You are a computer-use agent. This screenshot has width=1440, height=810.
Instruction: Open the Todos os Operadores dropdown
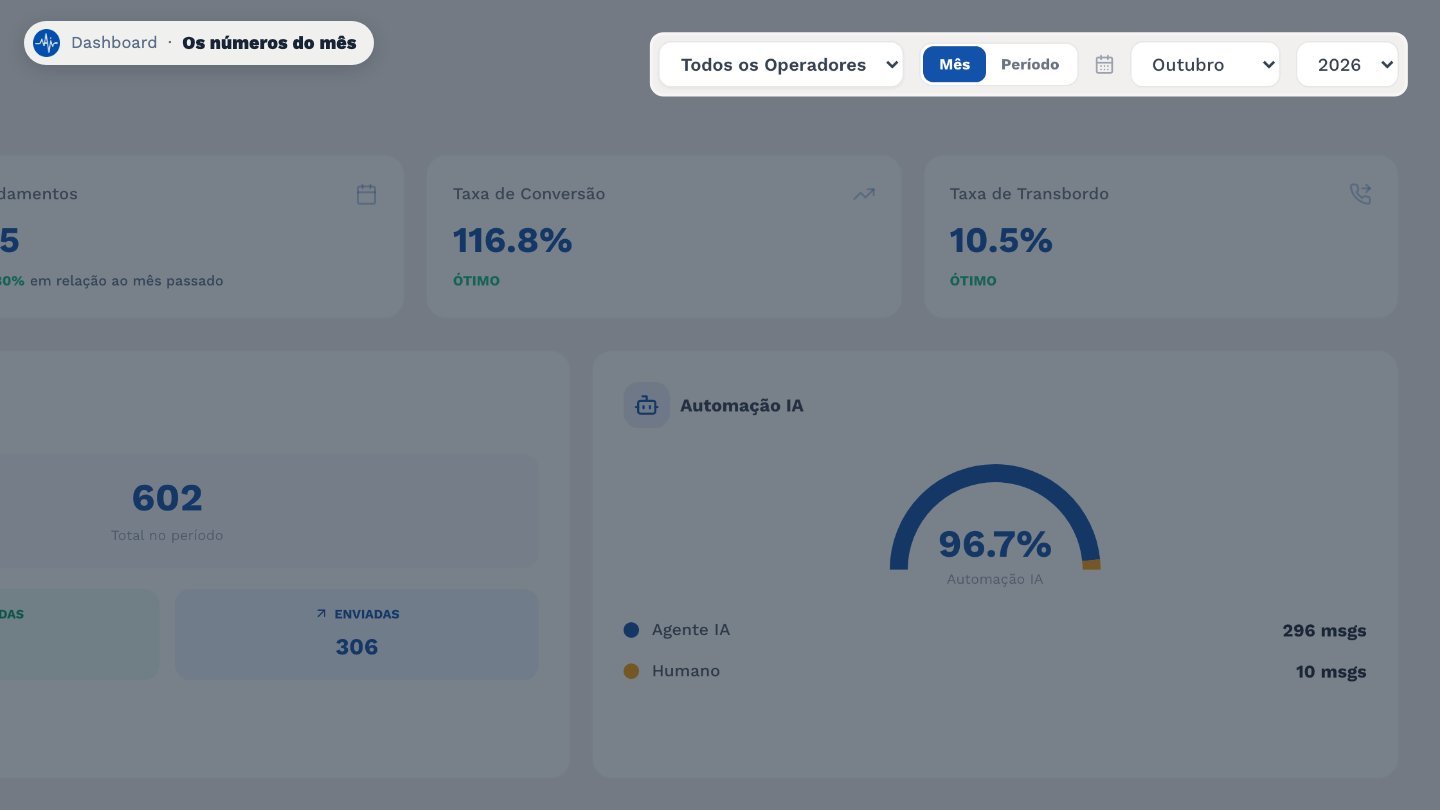point(781,65)
